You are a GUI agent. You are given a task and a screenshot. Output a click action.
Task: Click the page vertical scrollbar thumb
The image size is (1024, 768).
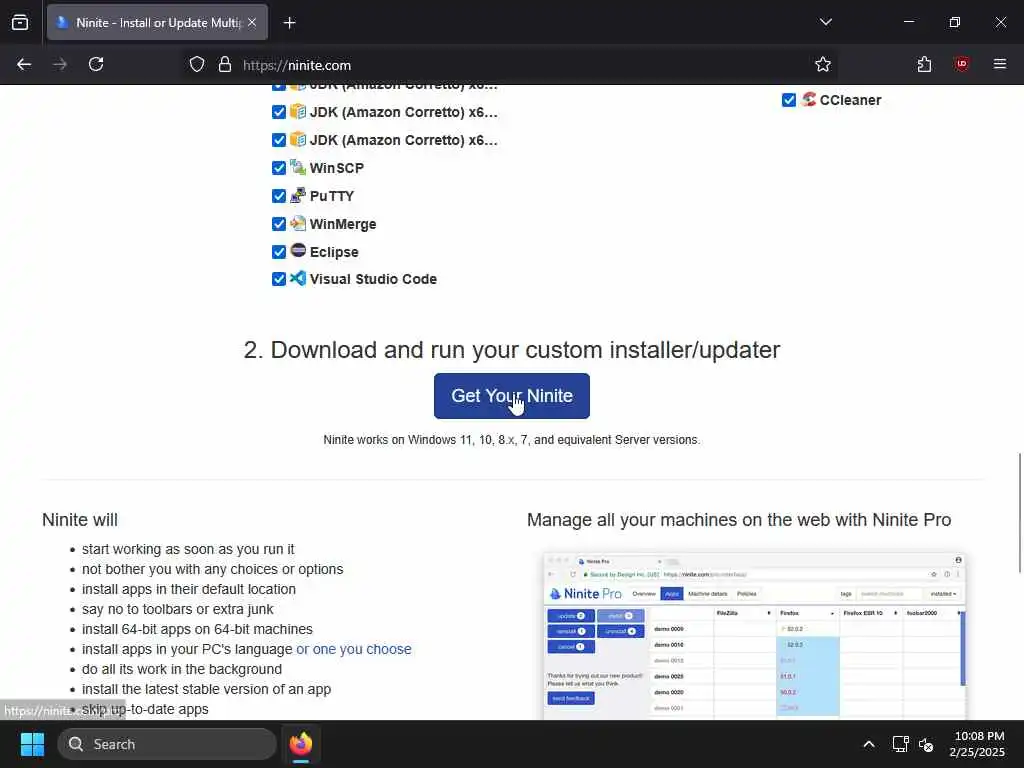tap(1019, 513)
